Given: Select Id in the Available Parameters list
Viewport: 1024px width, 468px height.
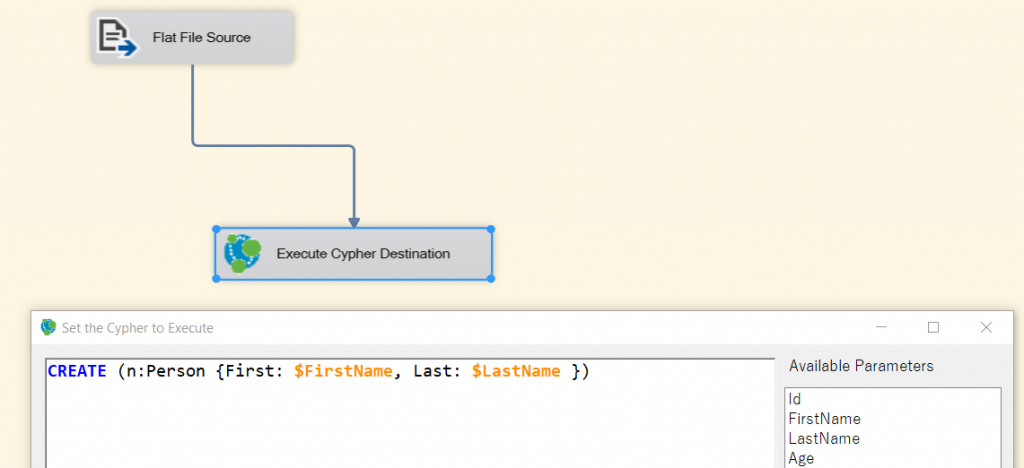Looking at the screenshot, I should pyautogui.click(x=893, y=399).
